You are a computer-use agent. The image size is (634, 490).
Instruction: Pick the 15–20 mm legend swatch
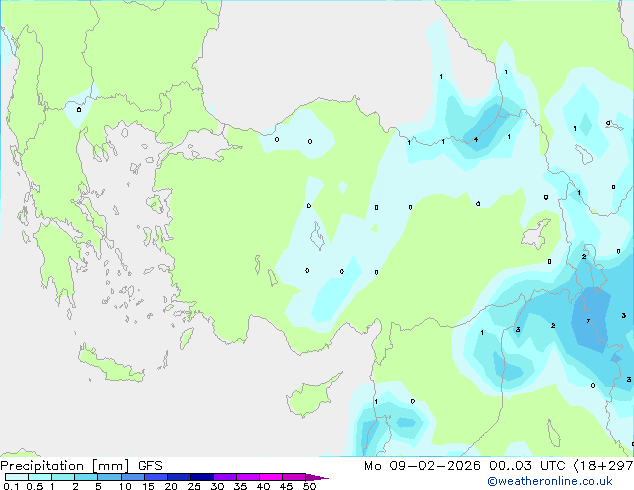pyautogui.click(x=156, y=477)
